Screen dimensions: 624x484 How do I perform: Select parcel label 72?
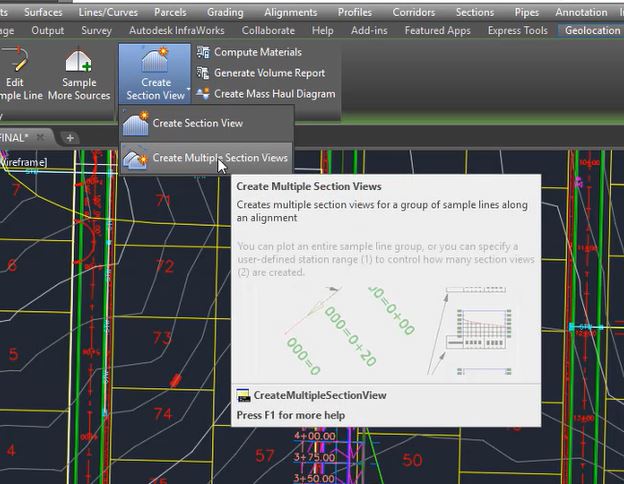pos(165,266)
